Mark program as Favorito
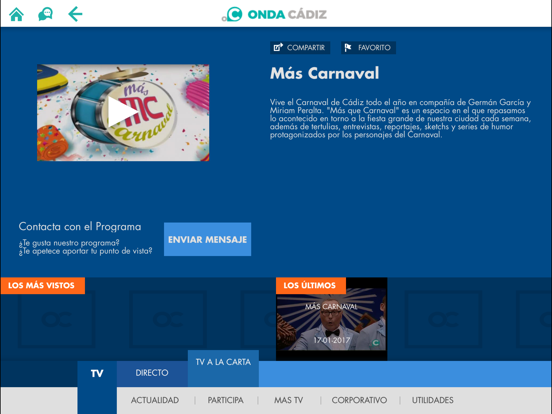 coord(368,48)
